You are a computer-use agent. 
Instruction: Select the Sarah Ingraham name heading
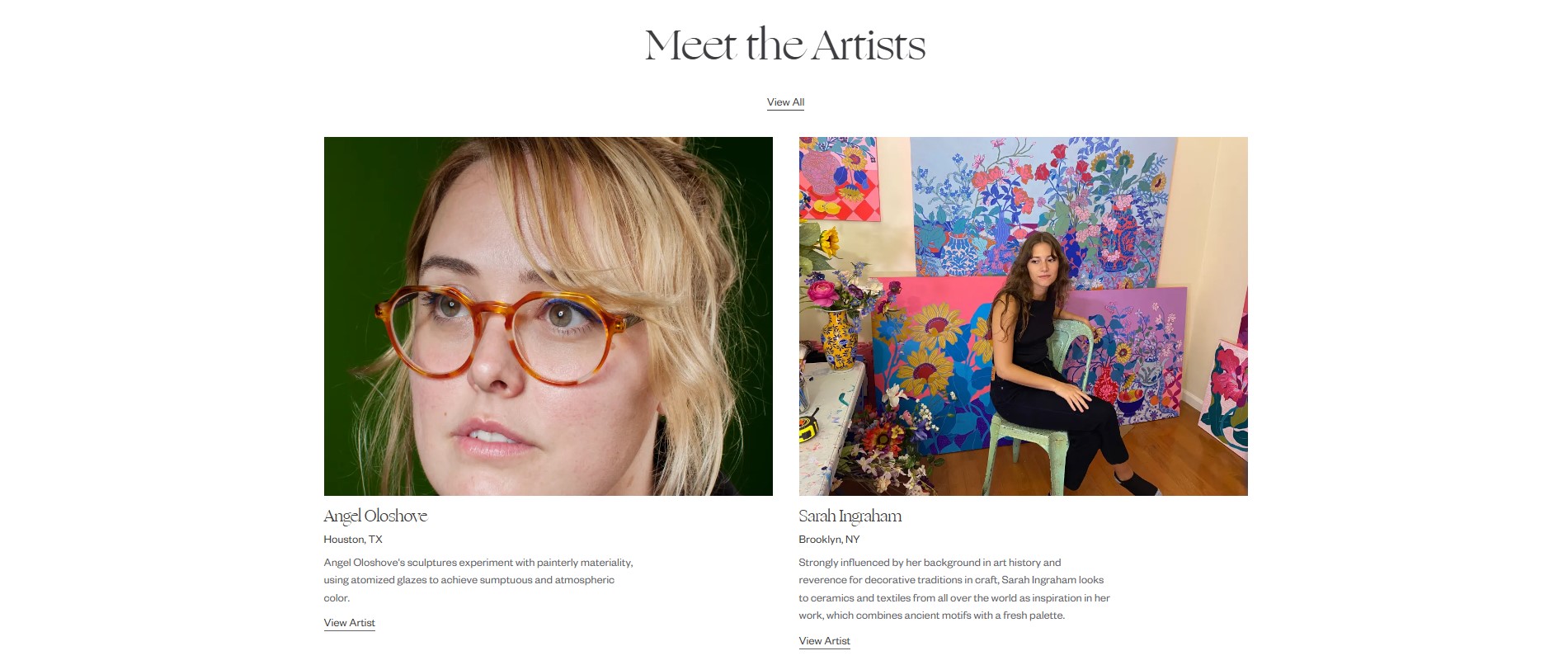coord(850,516)
